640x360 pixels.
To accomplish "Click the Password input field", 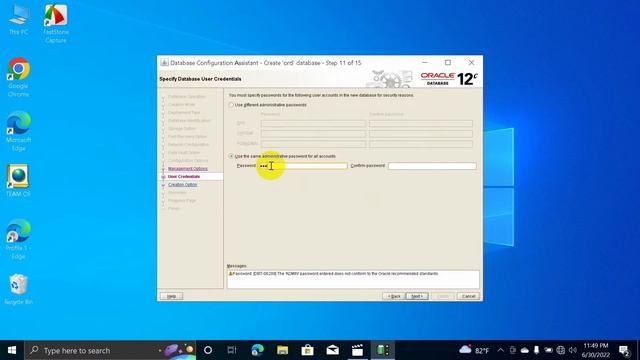I will click(303, 166).
